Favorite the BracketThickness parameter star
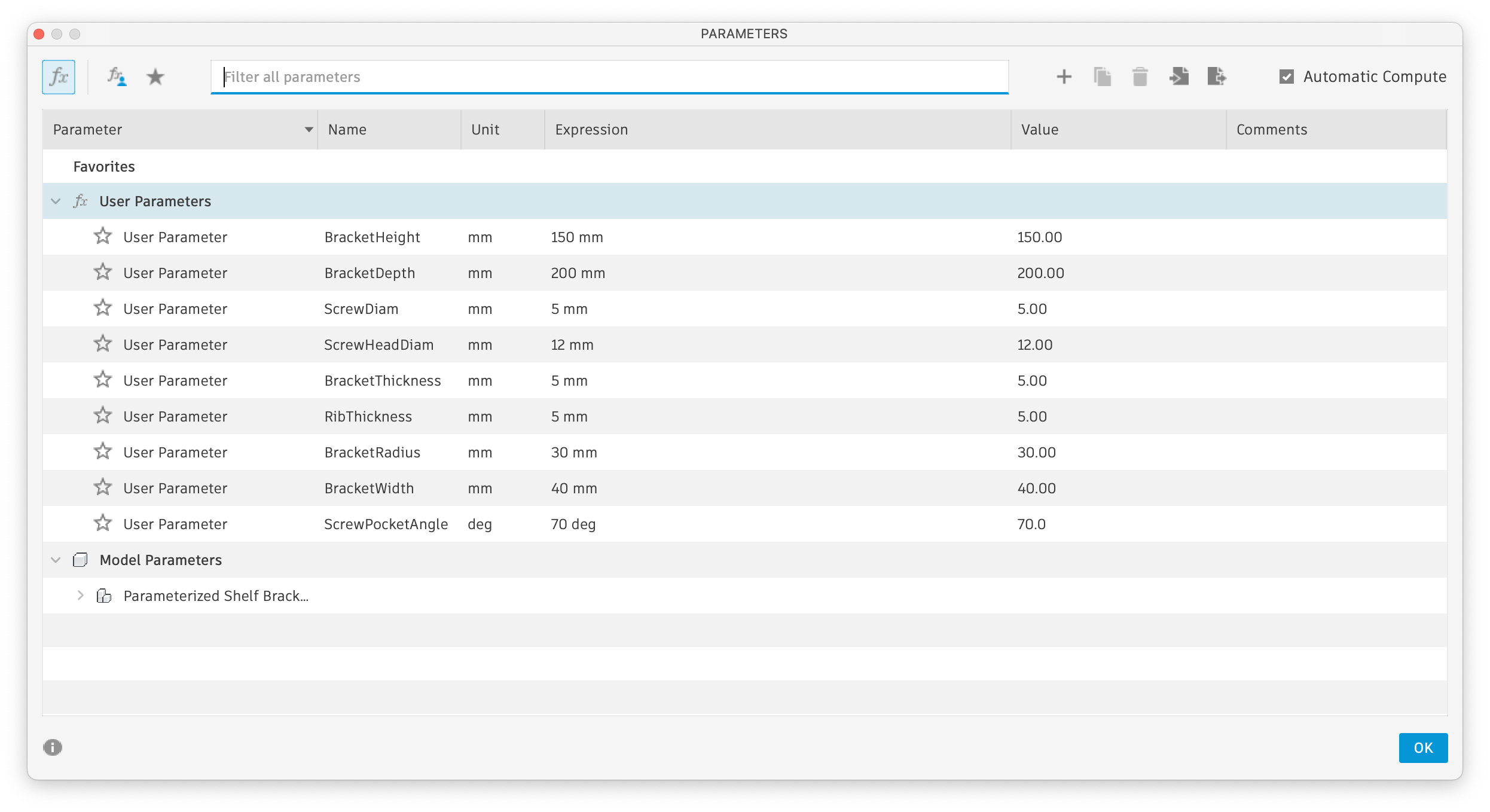Viewport: 1490px width, 812px height. click(x=103, y=380)
